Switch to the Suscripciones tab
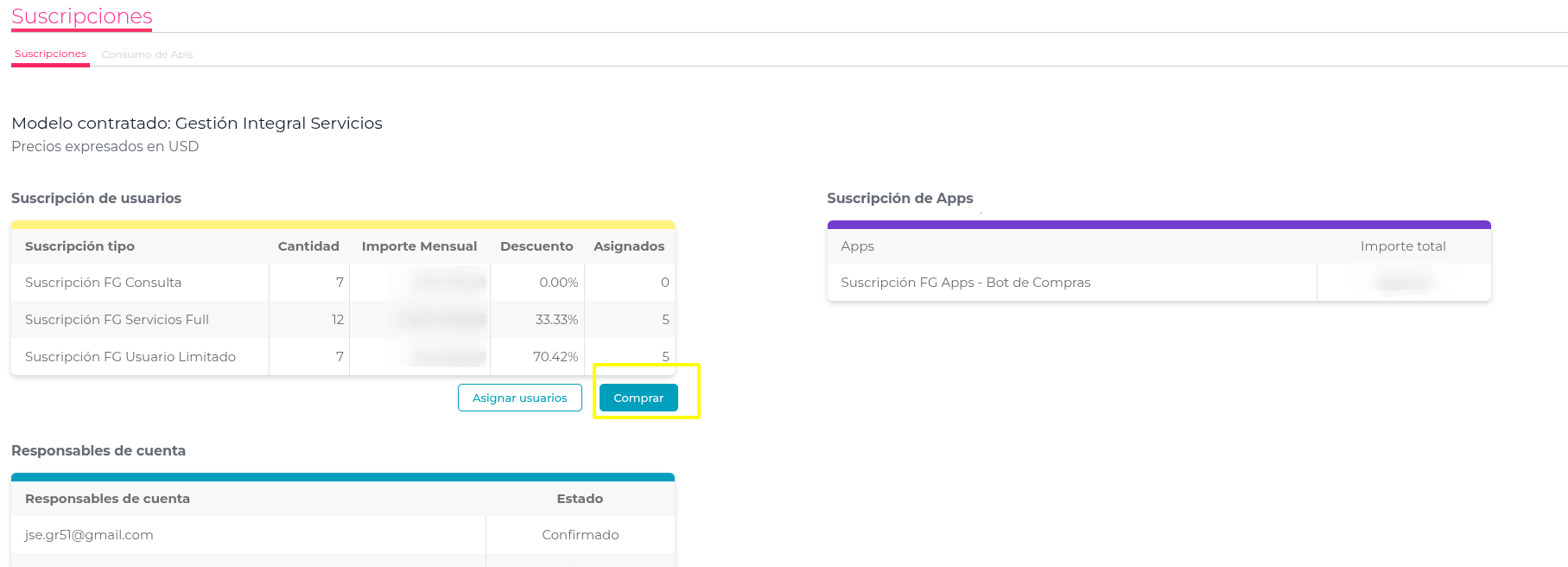 [x=50, y=54]
